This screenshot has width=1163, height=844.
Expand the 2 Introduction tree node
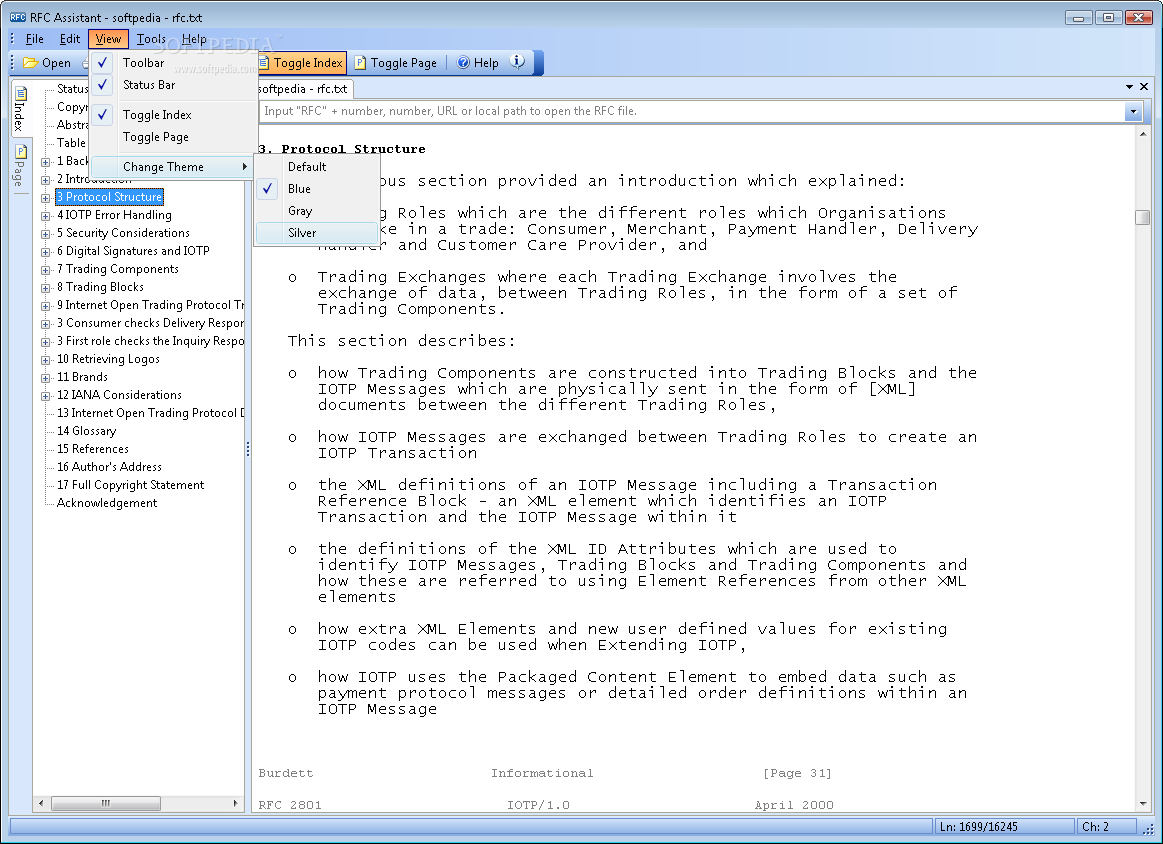click(45, 179)
